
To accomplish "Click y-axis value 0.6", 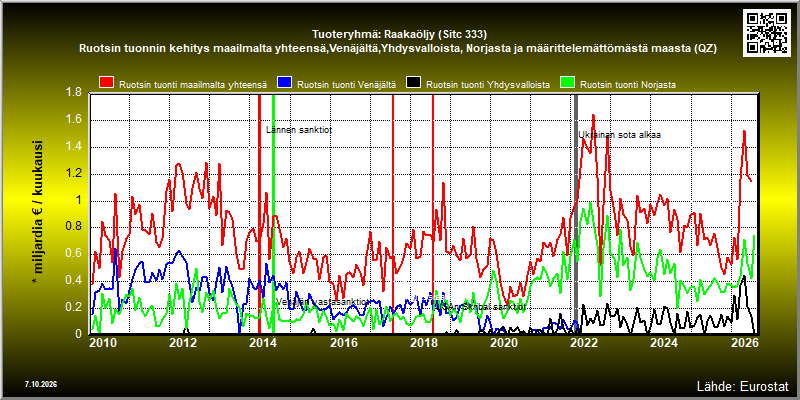I will (x=74, y=254).
